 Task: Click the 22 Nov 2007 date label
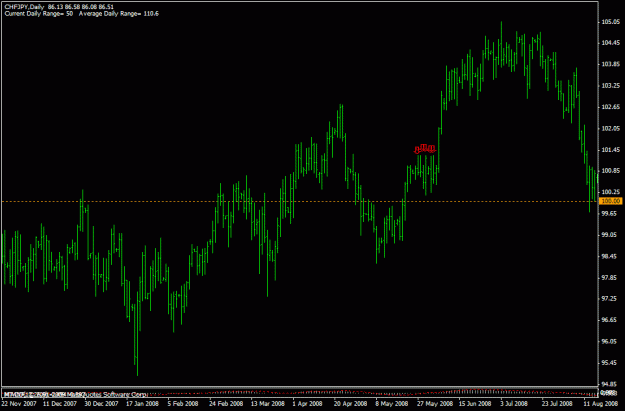pyautogui.click(x=19, y=403)
